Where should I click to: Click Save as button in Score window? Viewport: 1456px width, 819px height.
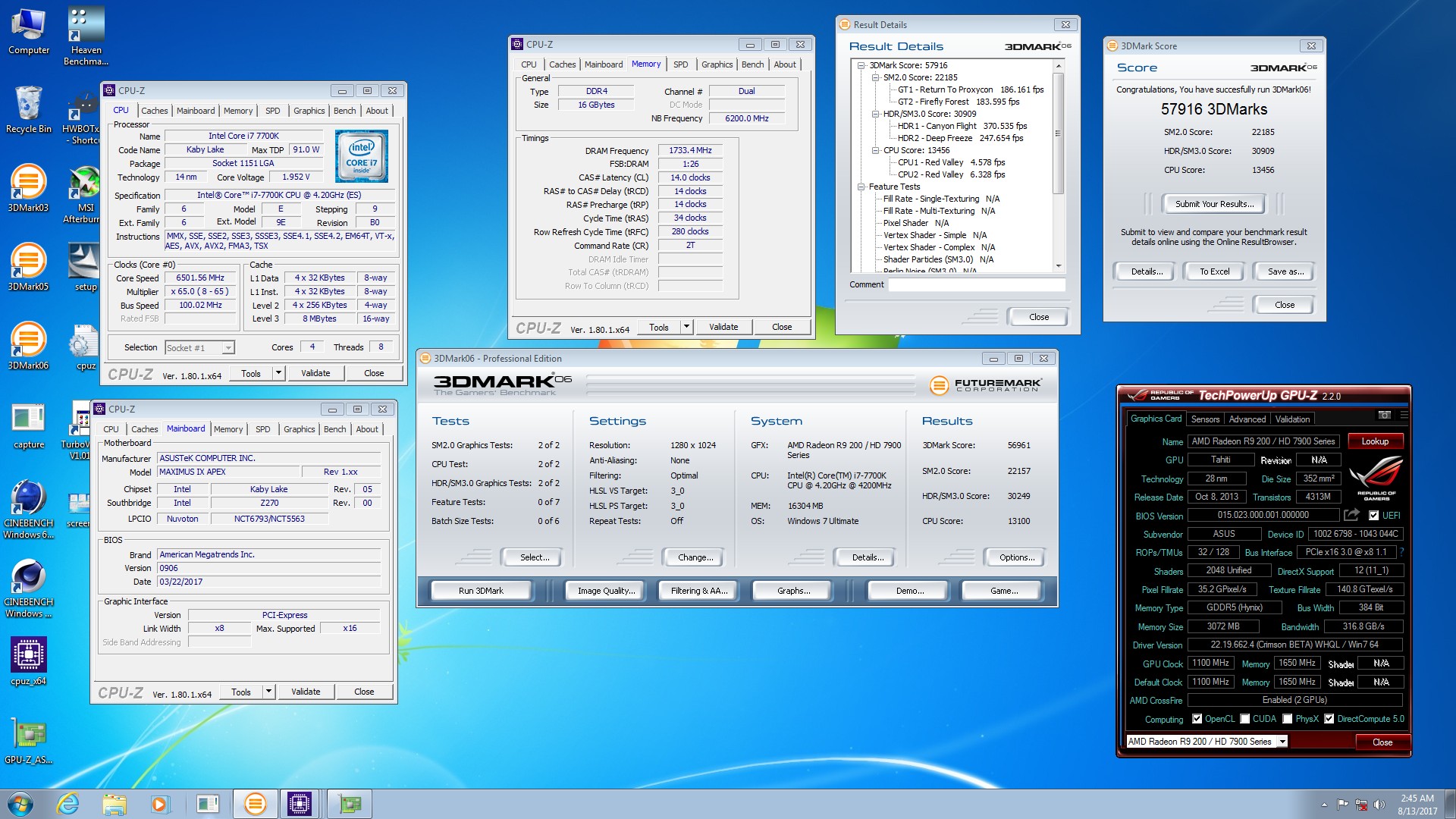coord(1285,271)
